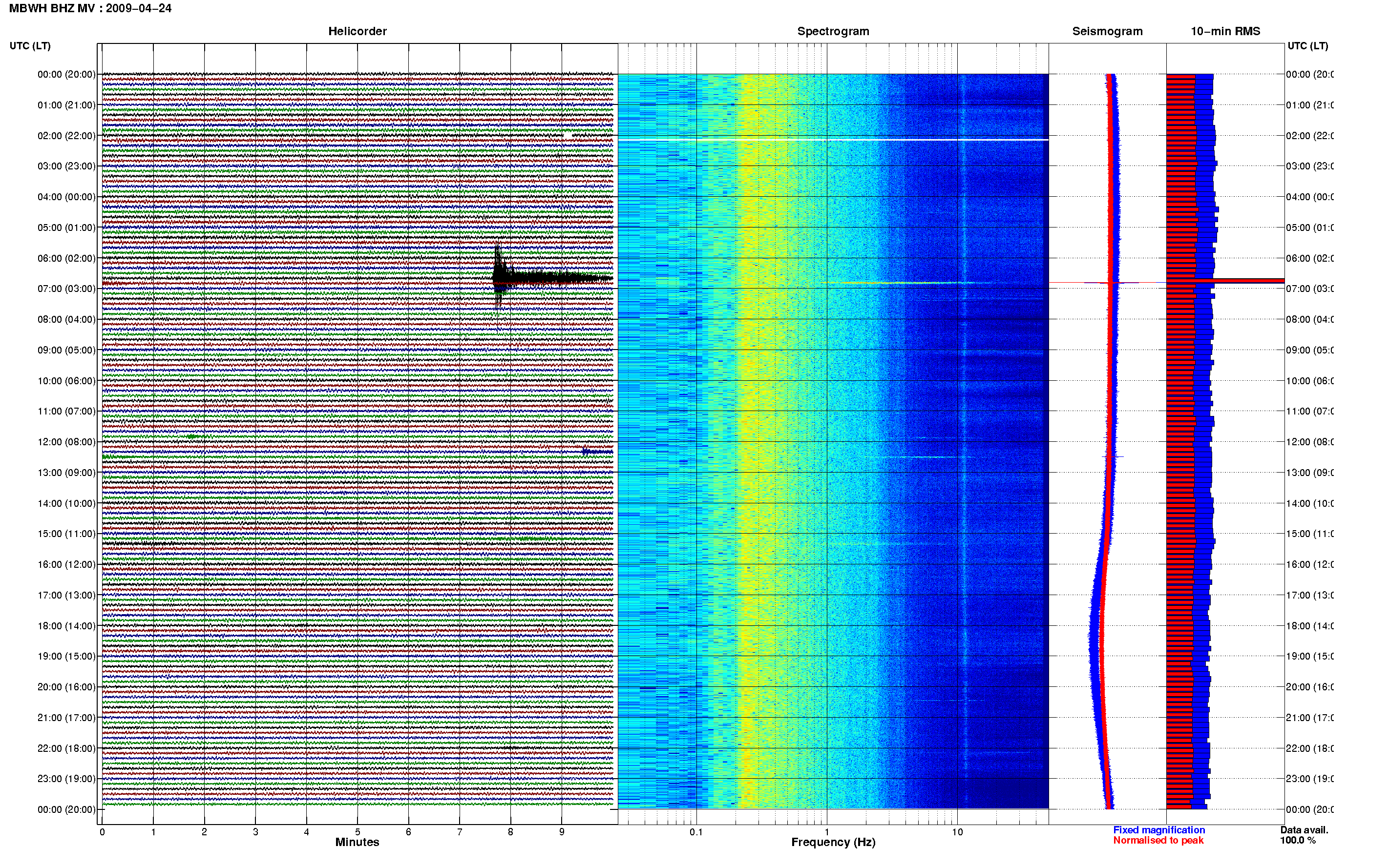Click the left time label '23:00 (19:00)'

[x=66, y=779]
